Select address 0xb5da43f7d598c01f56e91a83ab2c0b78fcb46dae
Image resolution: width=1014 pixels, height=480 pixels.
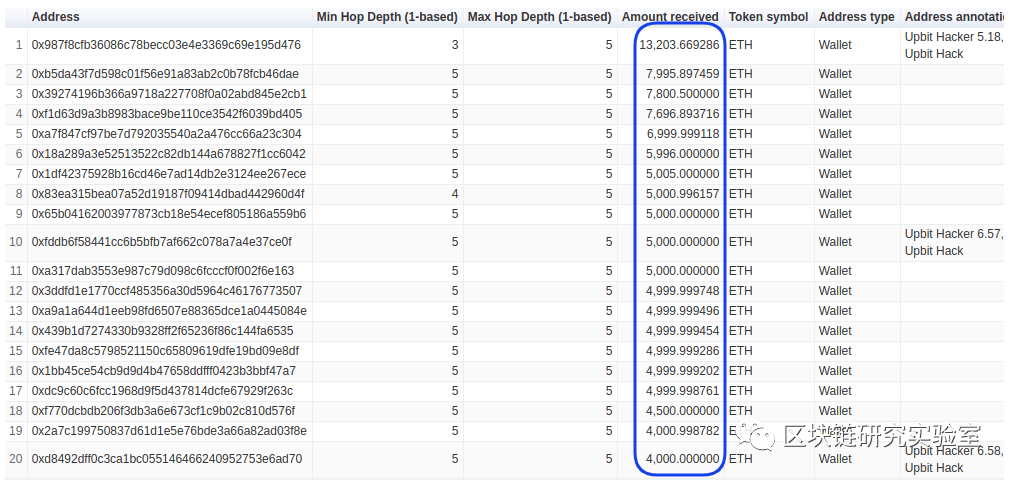(166, 74)
